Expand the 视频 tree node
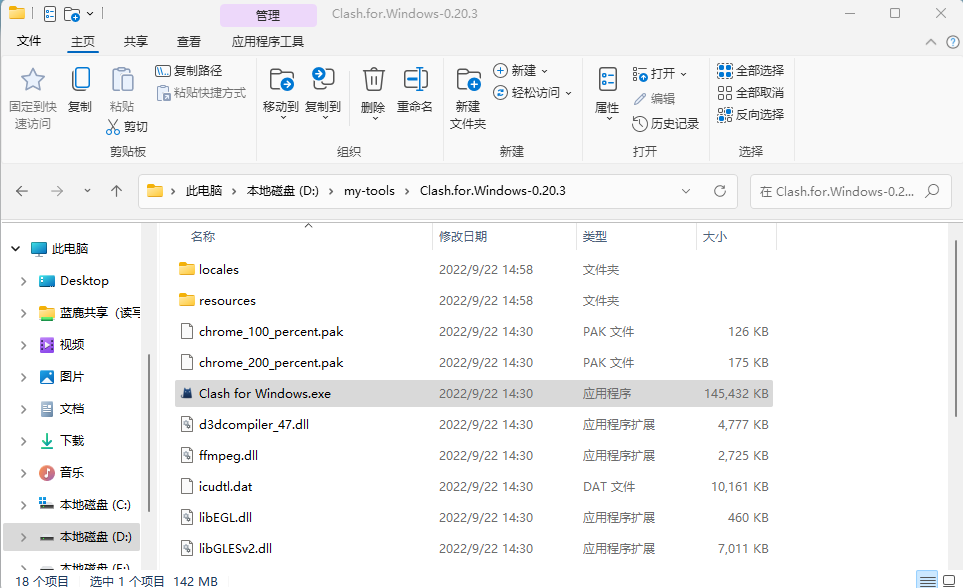This screenshot has height=588, width=963. [23, 345]
